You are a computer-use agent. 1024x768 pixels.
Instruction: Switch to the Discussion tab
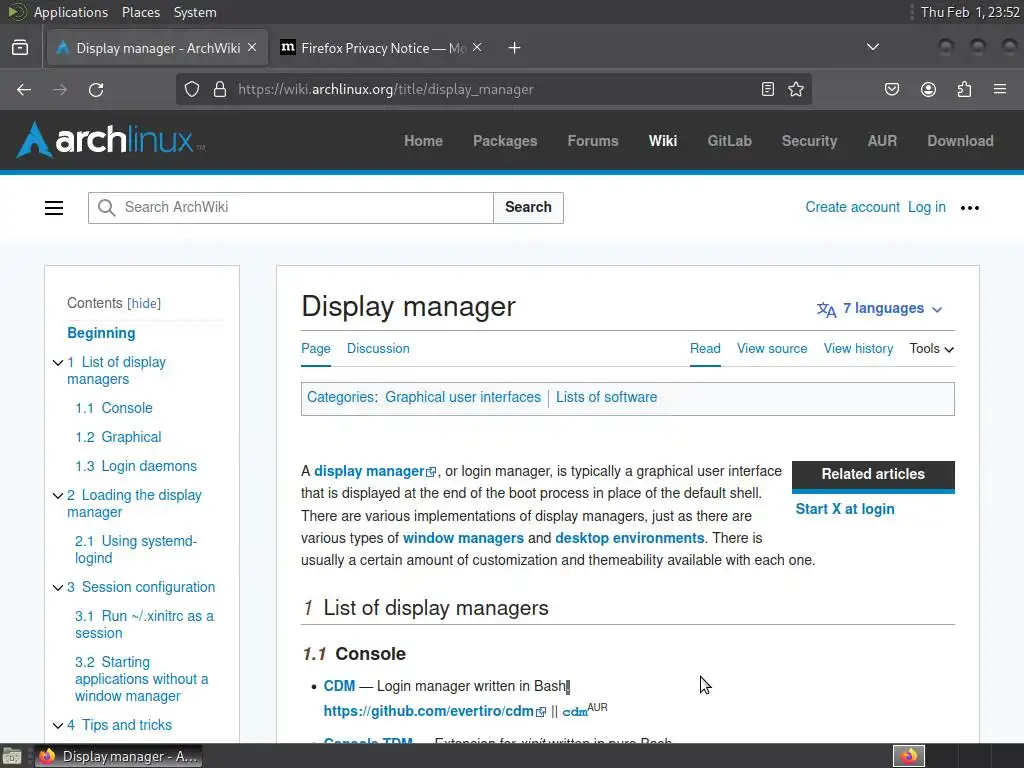[378, 349]
